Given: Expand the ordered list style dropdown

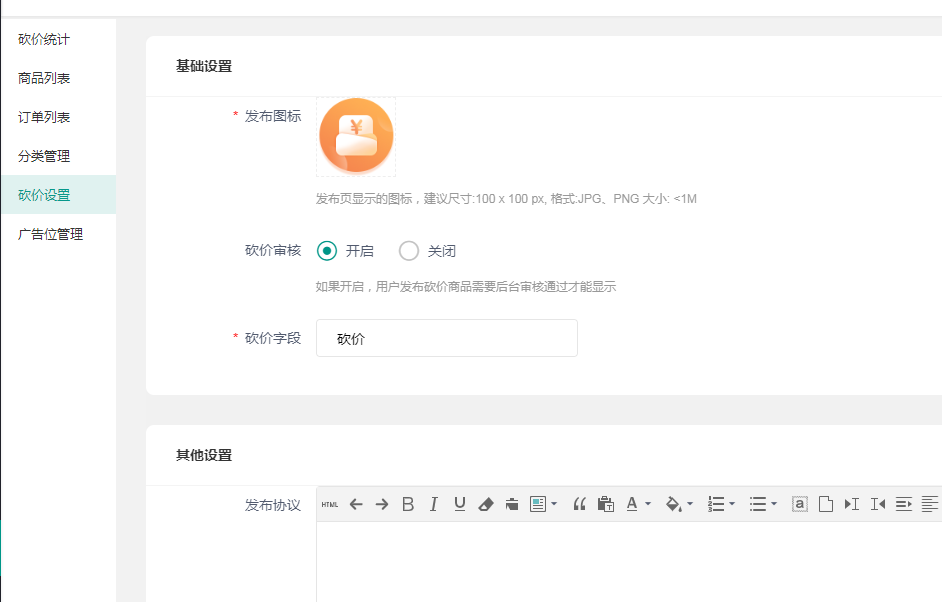Looking at the screenshot, I should [732, 504].
